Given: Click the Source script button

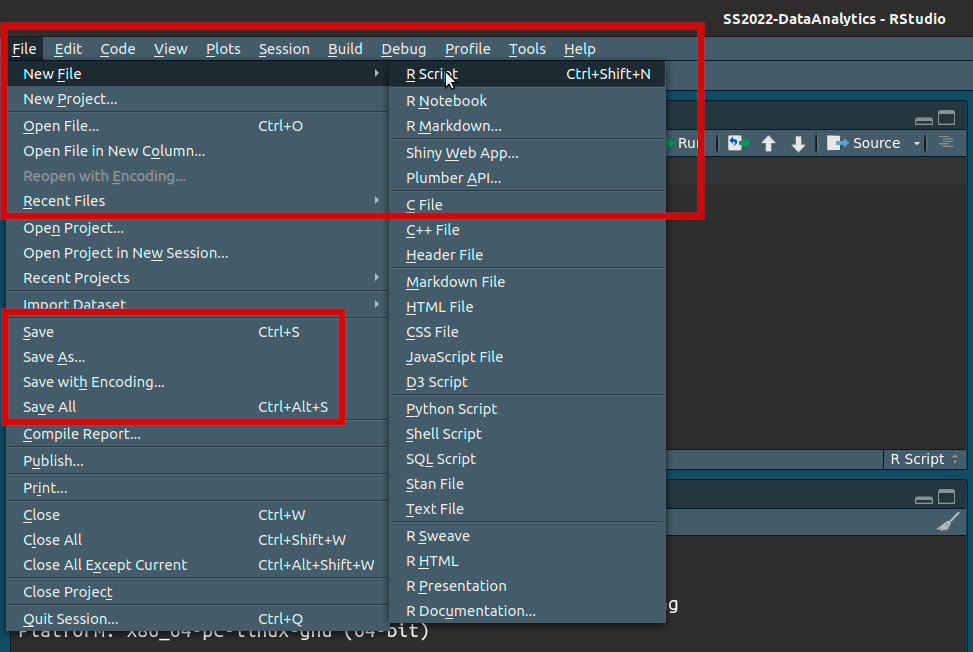Looking at the screenshot, I should [x=865, y=143].
